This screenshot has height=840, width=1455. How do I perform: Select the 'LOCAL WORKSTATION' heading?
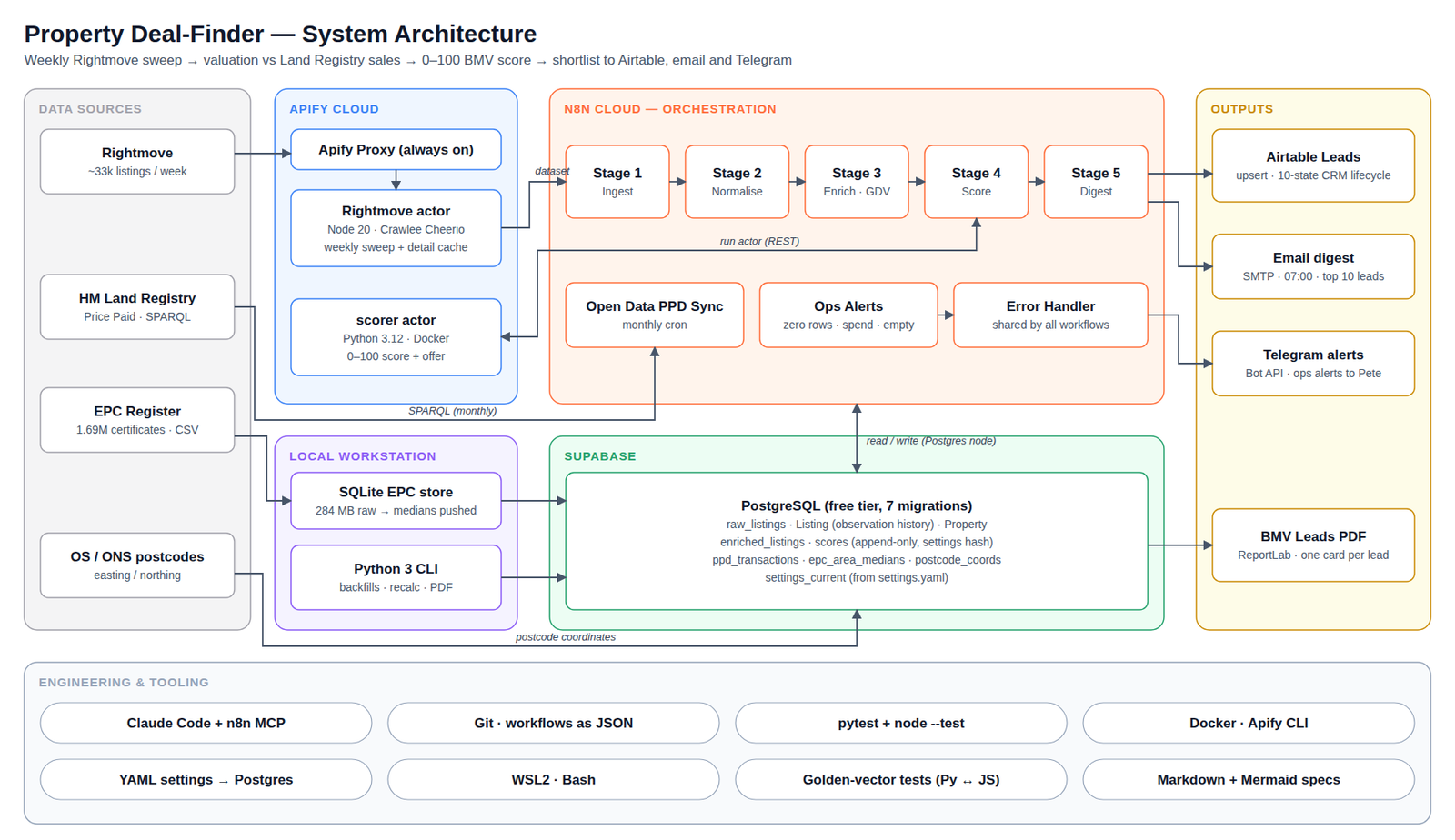363,456
